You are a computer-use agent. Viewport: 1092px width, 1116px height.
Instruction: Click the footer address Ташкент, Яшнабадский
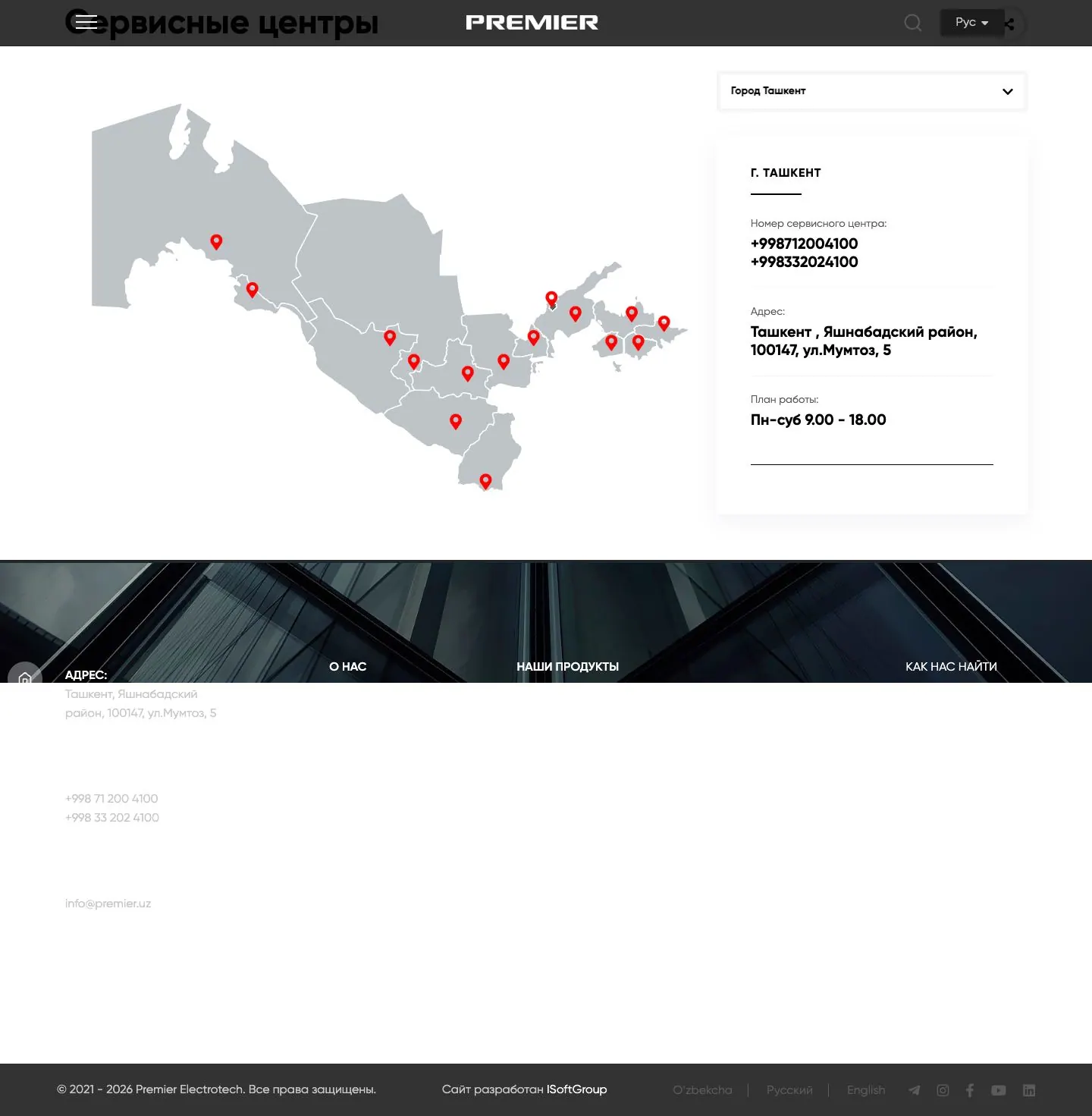coord(140,703)
